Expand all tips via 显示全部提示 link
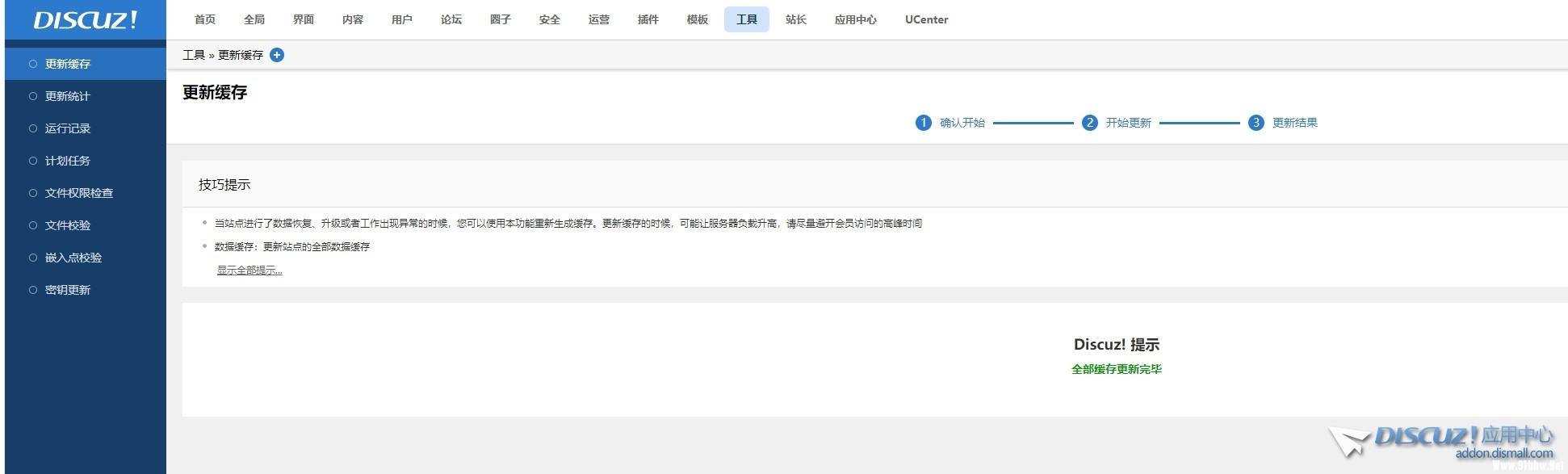1568x474 pixels. pyautogui.click(x=249, y=271)
